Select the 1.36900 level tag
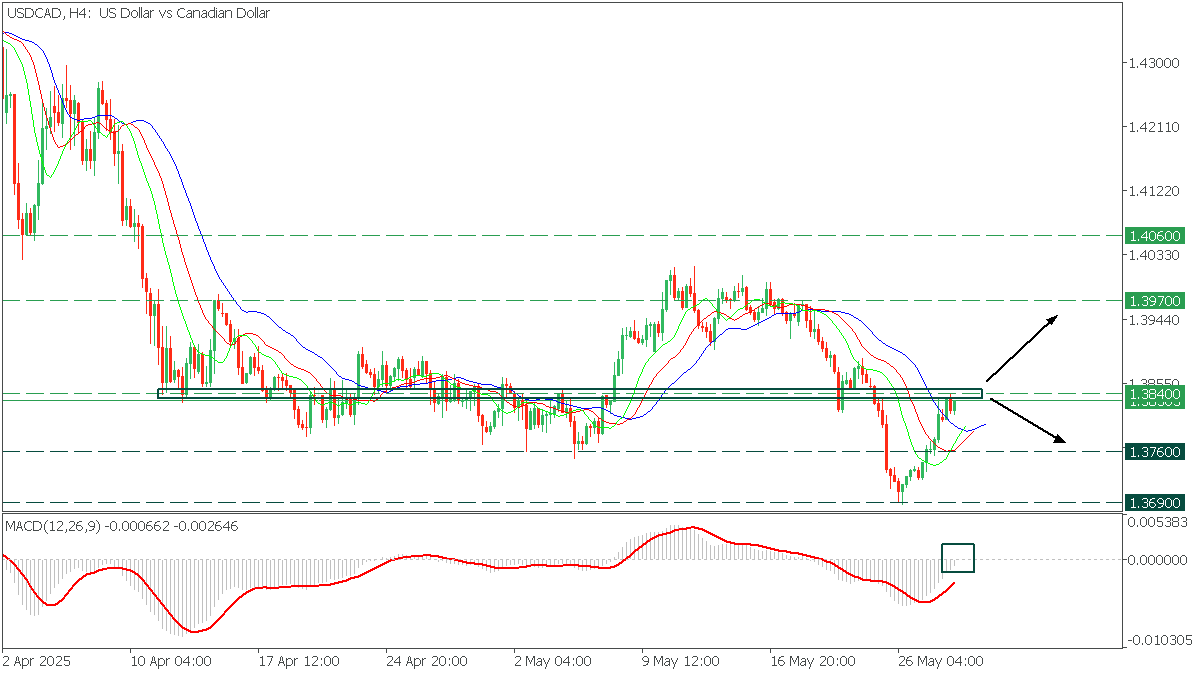This screenshot has height=675, width=1200. (1155, 502)
